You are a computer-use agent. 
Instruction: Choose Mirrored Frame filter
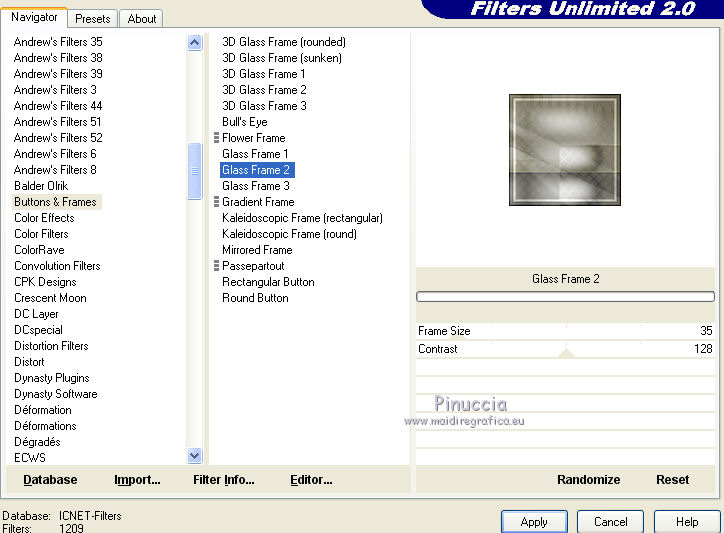pyautogui.click(x=257, y=250)
